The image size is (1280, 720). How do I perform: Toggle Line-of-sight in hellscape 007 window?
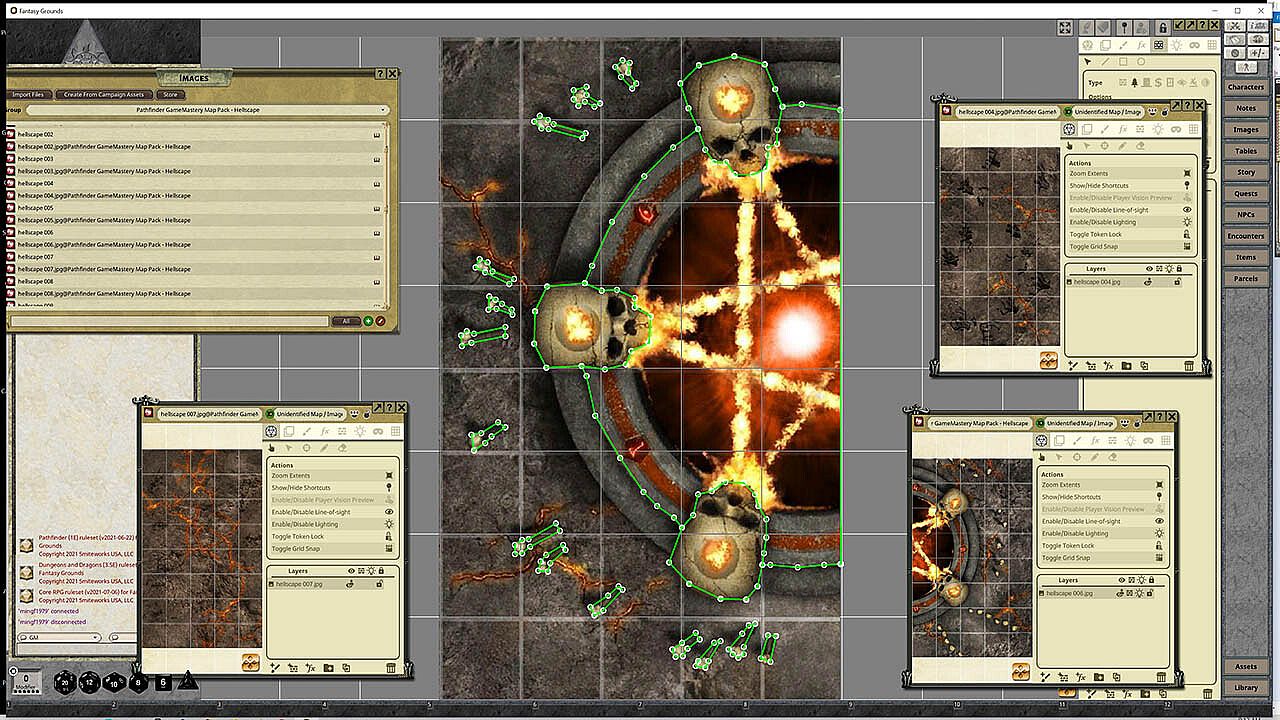[333, 512]
